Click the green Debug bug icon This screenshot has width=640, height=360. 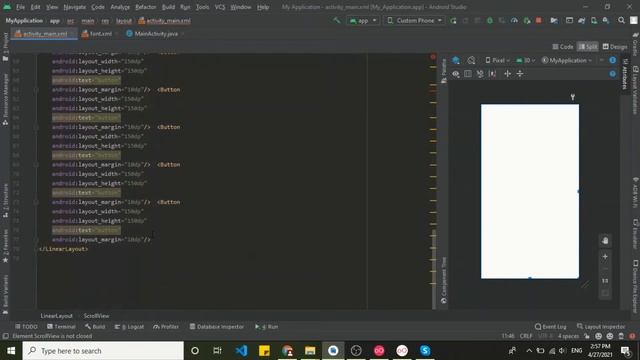pyautogui.click(x=490, y=20)
